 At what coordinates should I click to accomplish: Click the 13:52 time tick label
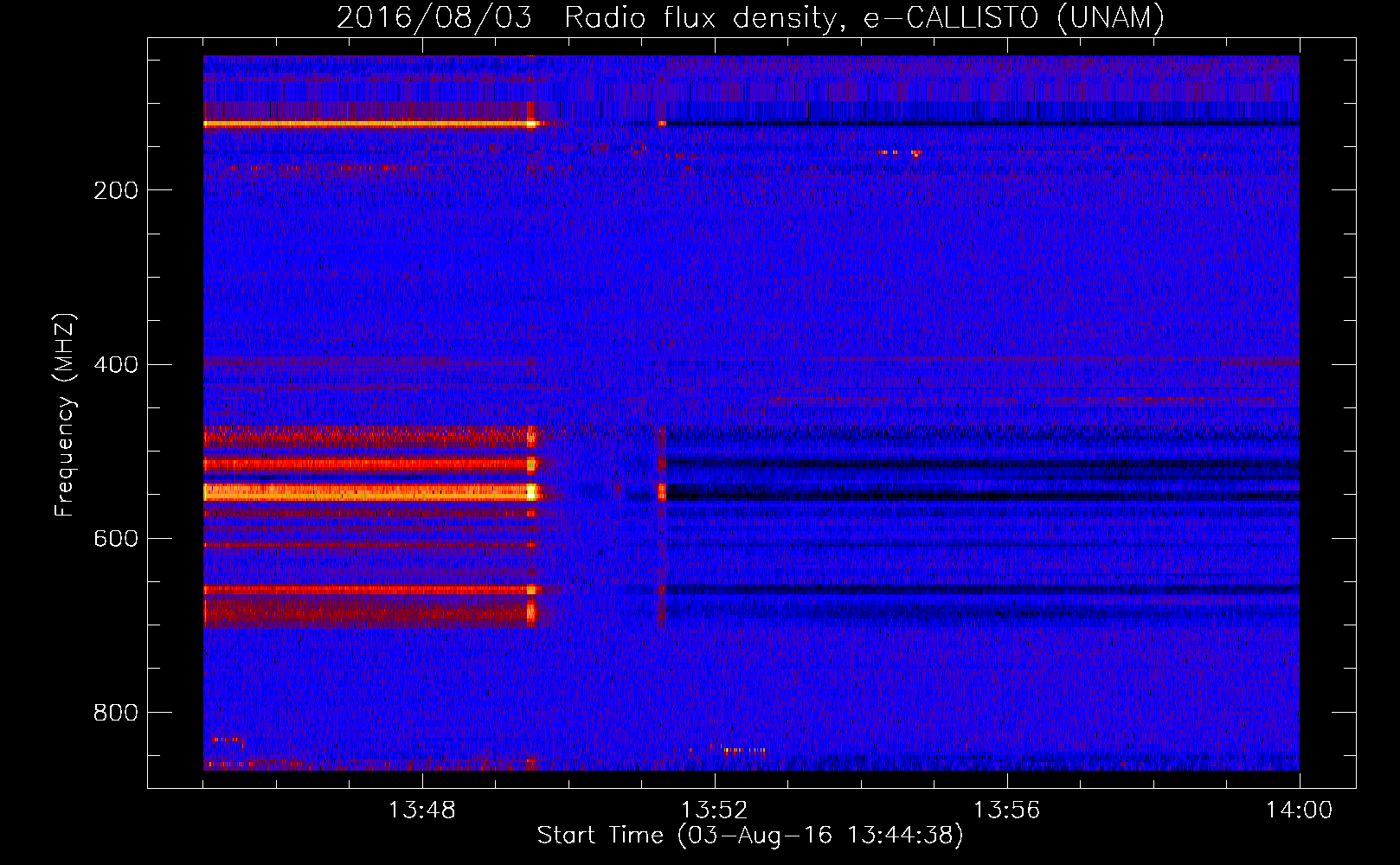click(x=714, y=811)
